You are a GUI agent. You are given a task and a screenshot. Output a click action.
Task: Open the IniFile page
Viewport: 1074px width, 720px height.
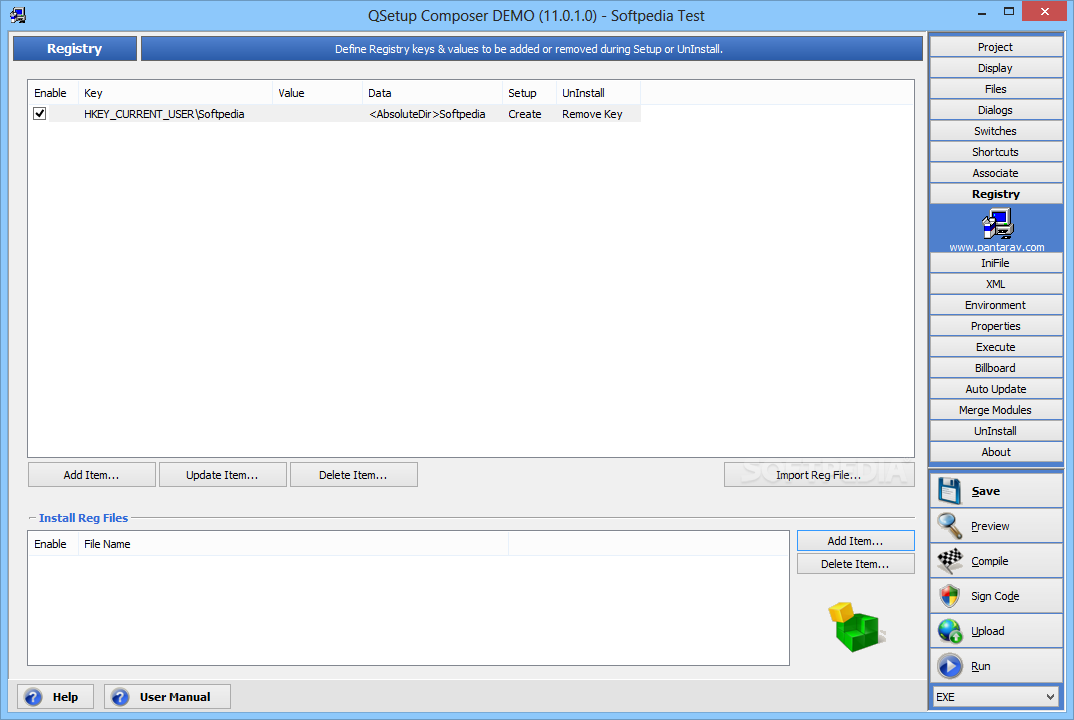coord(996,263)
